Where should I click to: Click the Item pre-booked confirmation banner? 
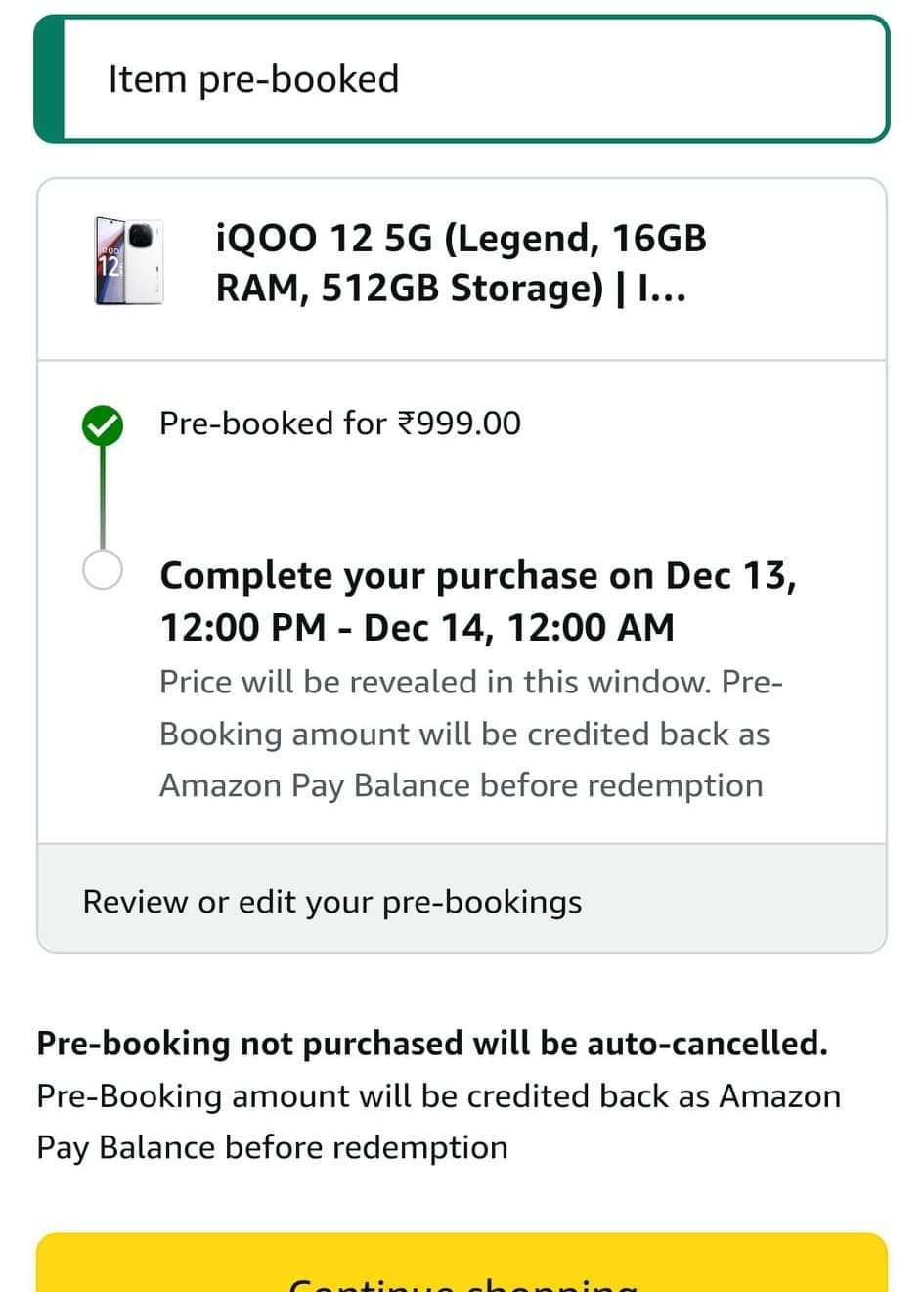(x=462, y=79)
